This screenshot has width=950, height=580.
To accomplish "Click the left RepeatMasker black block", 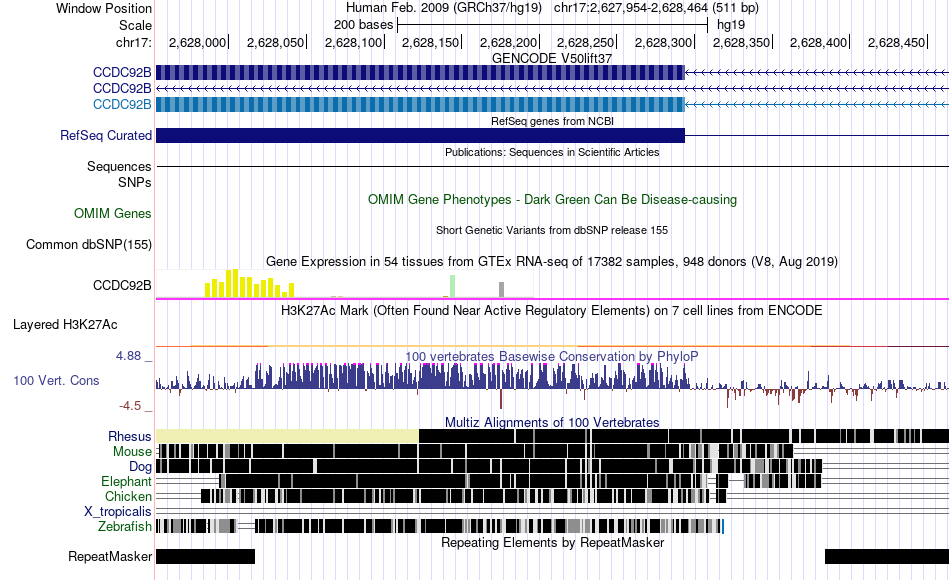I will [205, 556].
